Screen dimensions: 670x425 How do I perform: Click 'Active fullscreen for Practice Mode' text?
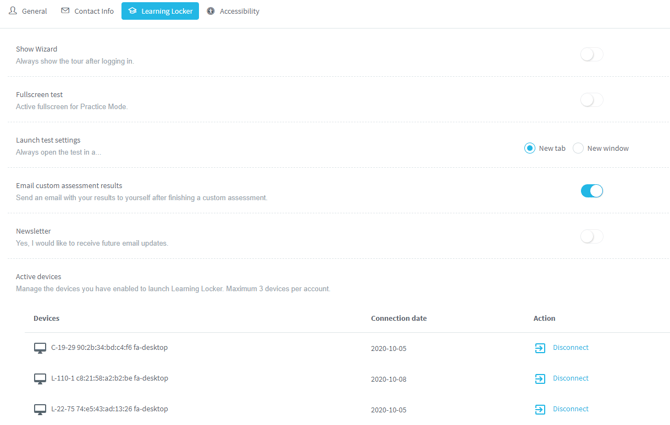click(72, 107)
